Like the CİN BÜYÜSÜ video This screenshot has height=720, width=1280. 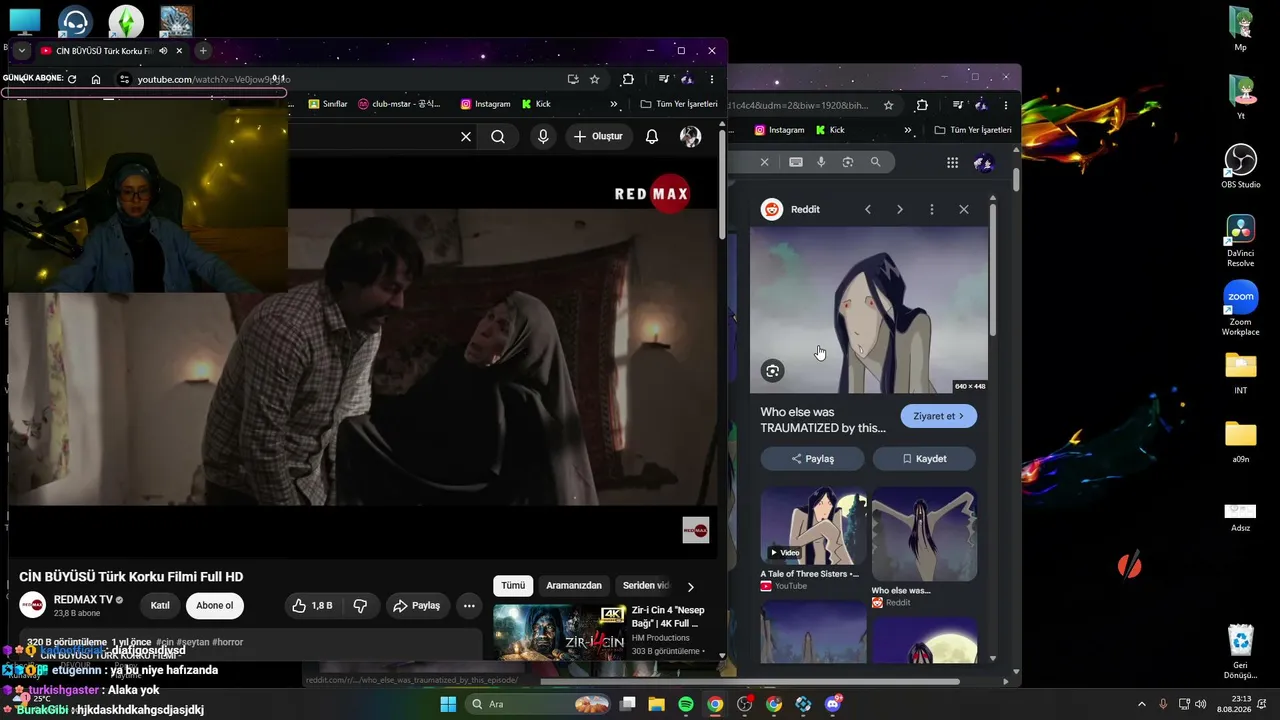click(x=312, y=606)
